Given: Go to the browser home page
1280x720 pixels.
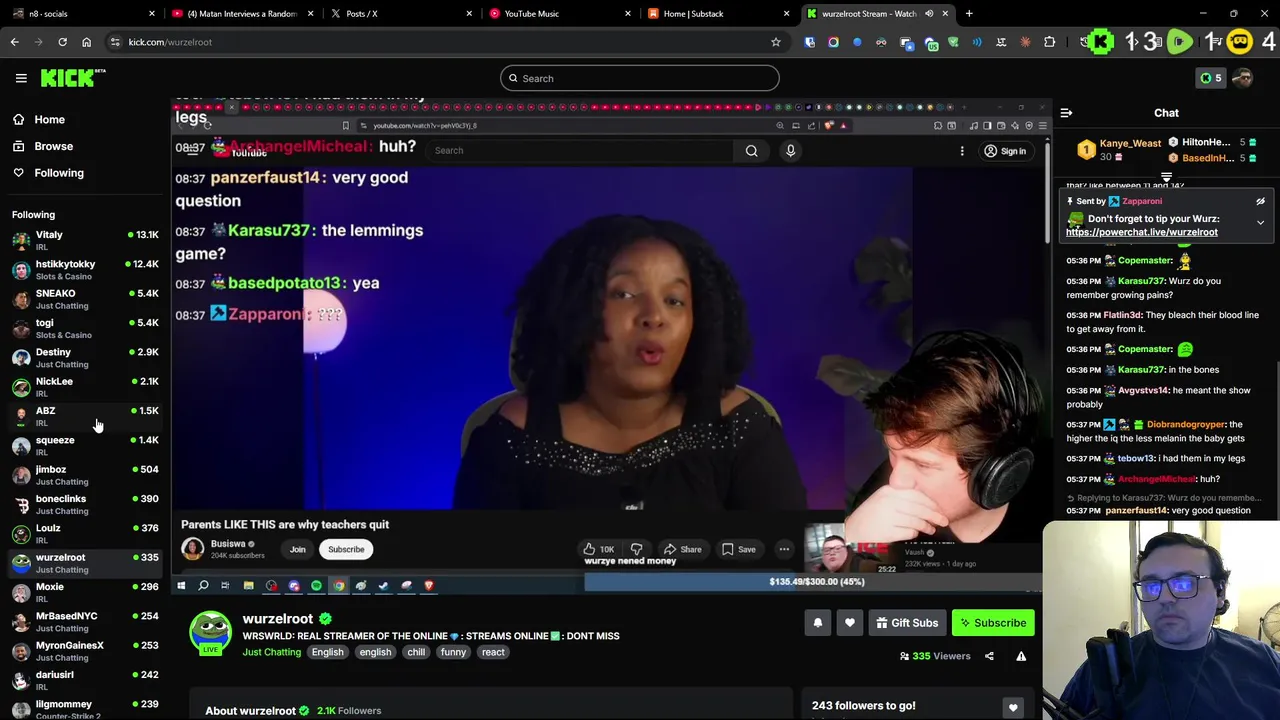Looking at the screenshot, I should pyautogui.click(x=86, y=42).
